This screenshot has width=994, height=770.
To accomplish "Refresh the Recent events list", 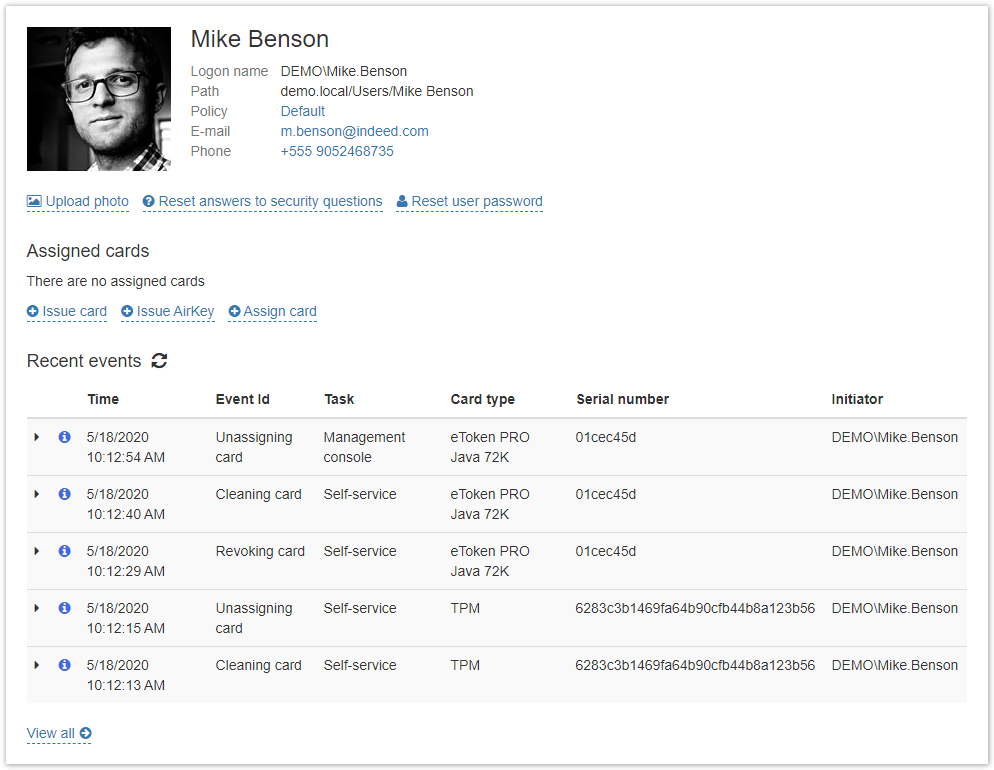I will [159, 361].
